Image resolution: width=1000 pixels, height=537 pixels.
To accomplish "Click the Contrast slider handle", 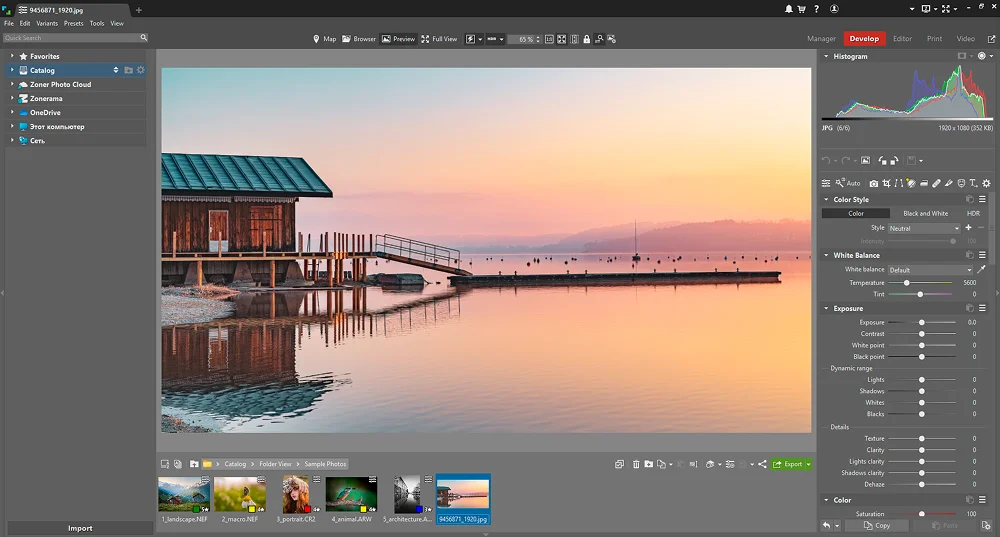I will pyautogui.click(x=922, y=334).
